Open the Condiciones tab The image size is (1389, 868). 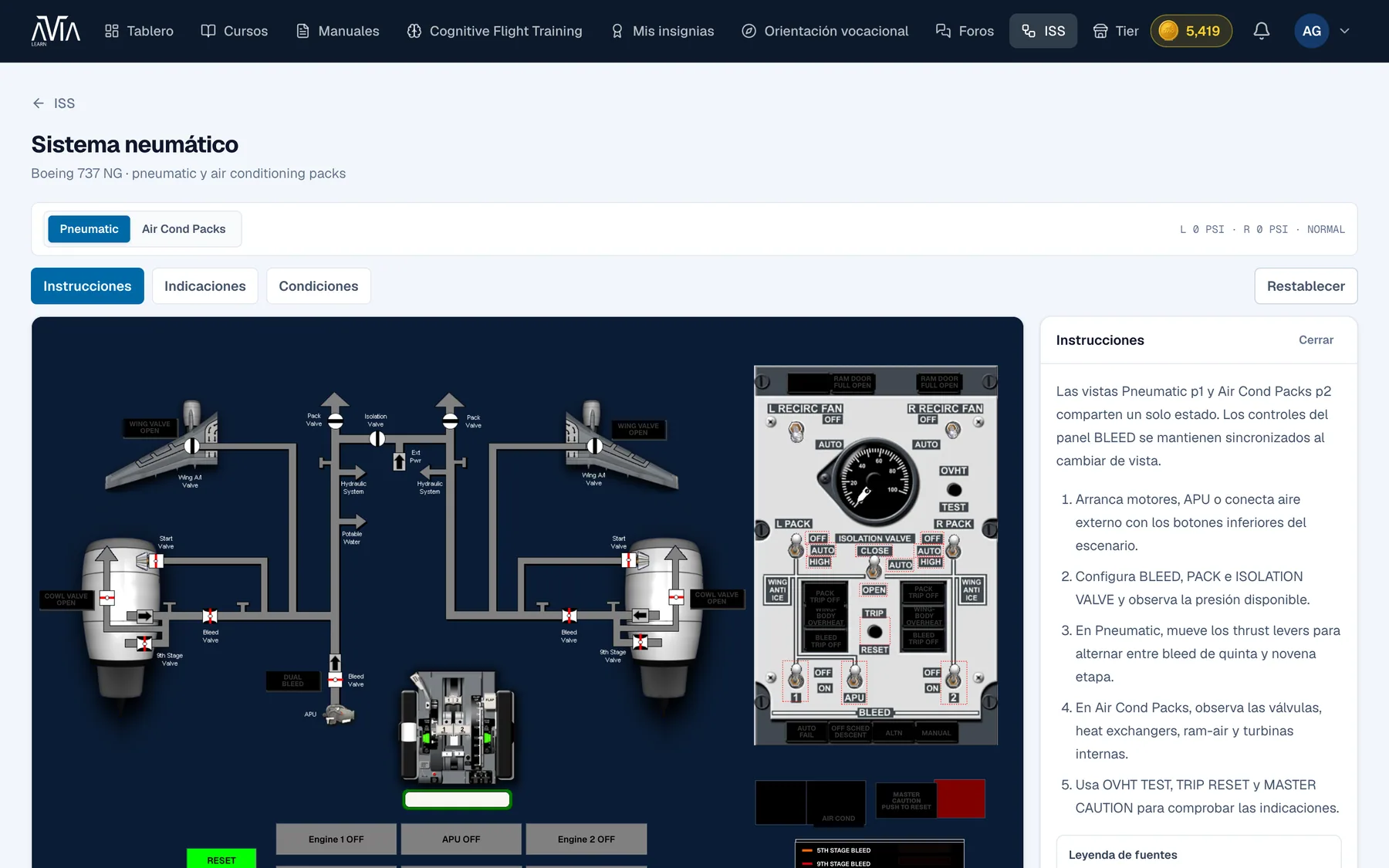(318, 286)
